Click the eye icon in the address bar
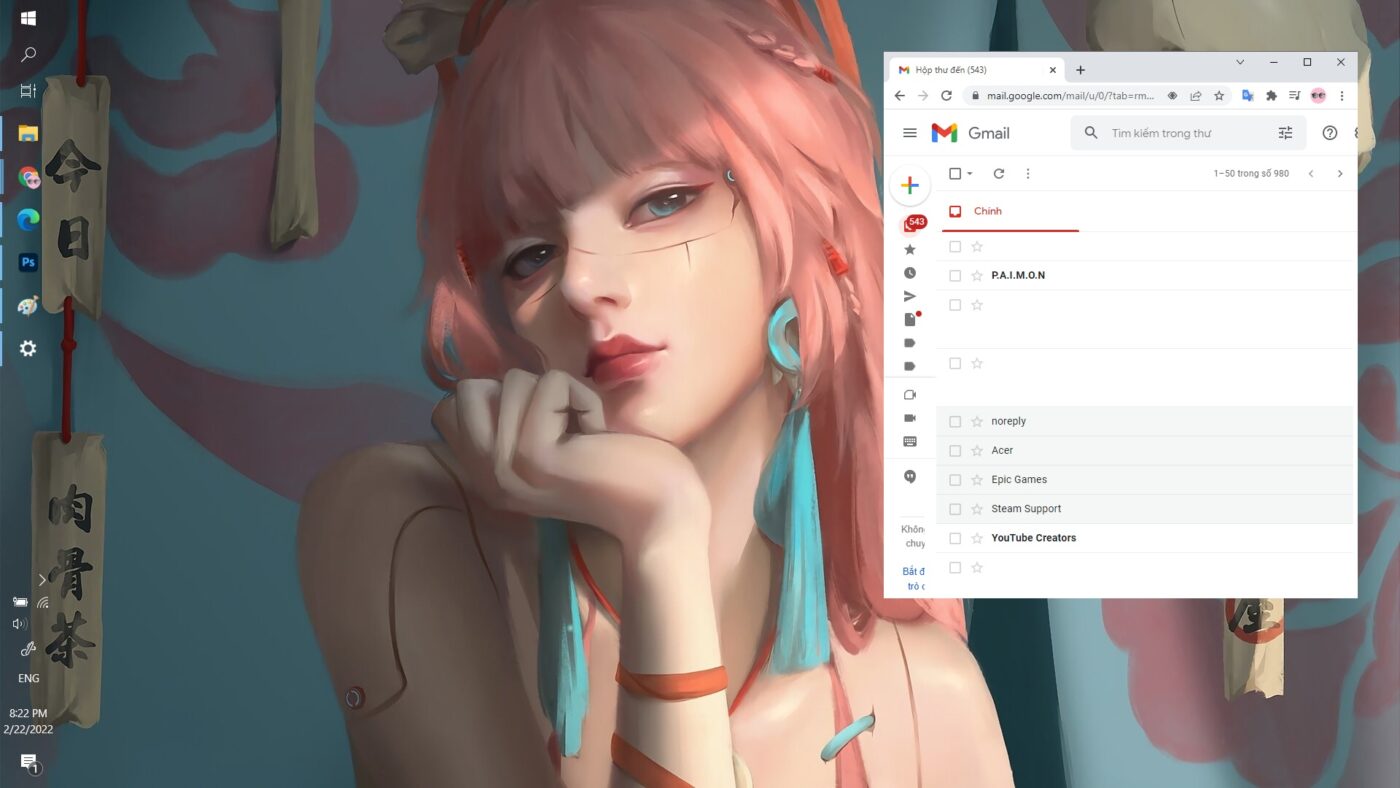 pos(1173,96)
